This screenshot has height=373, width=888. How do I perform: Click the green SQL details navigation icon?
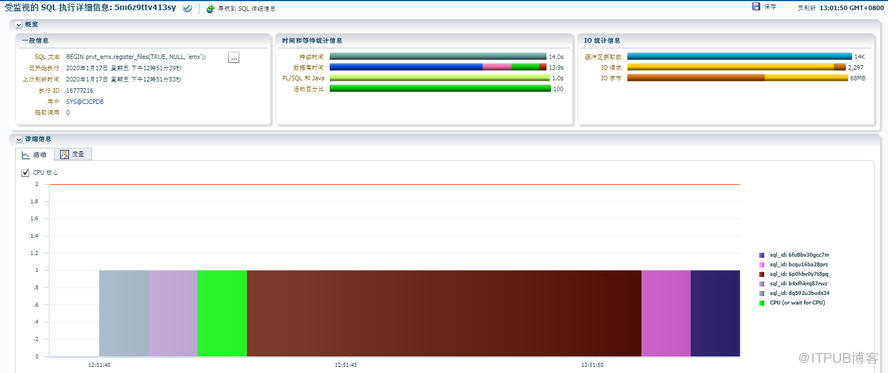coord(211,9)
